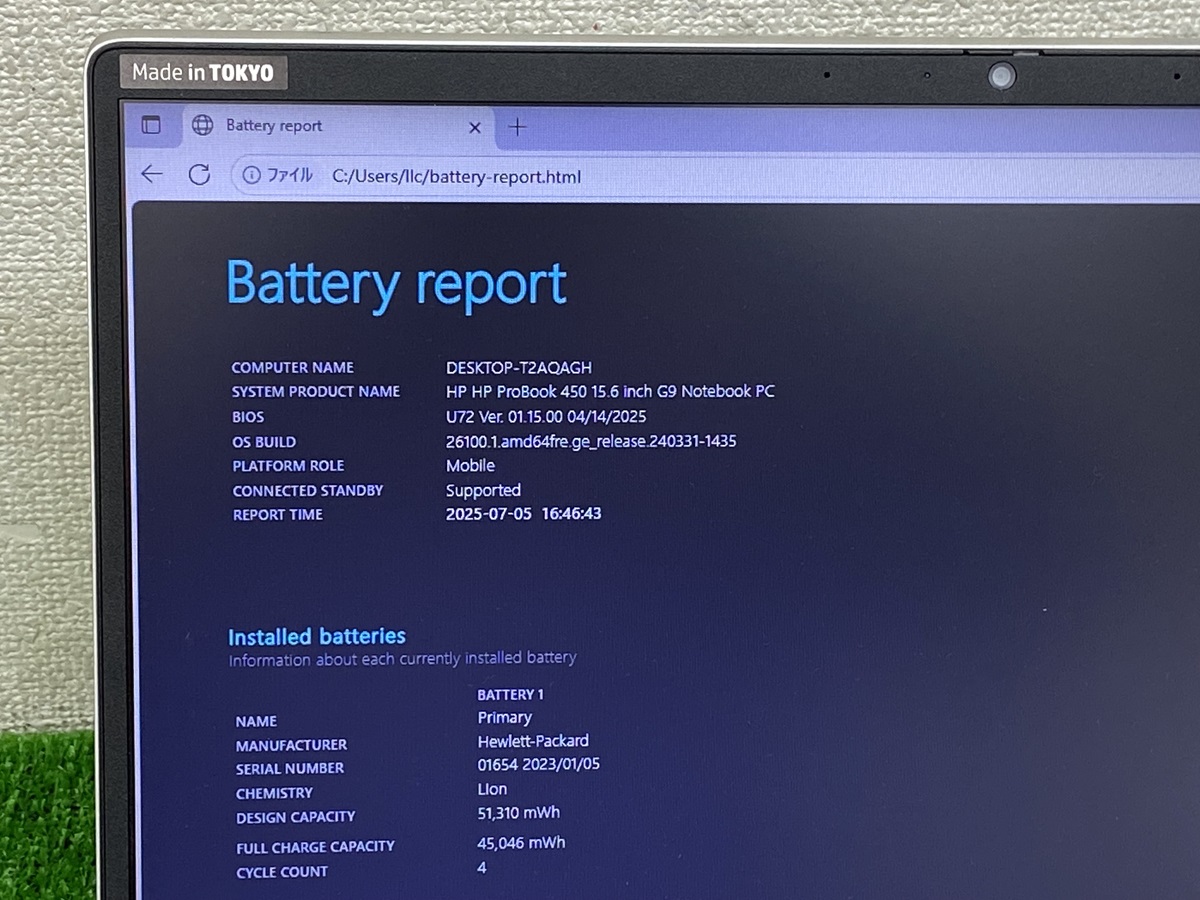Viewport: 1200px width, 900px height.
Task: Select manufacturer Hewlett-Packard
Action: 533,741
